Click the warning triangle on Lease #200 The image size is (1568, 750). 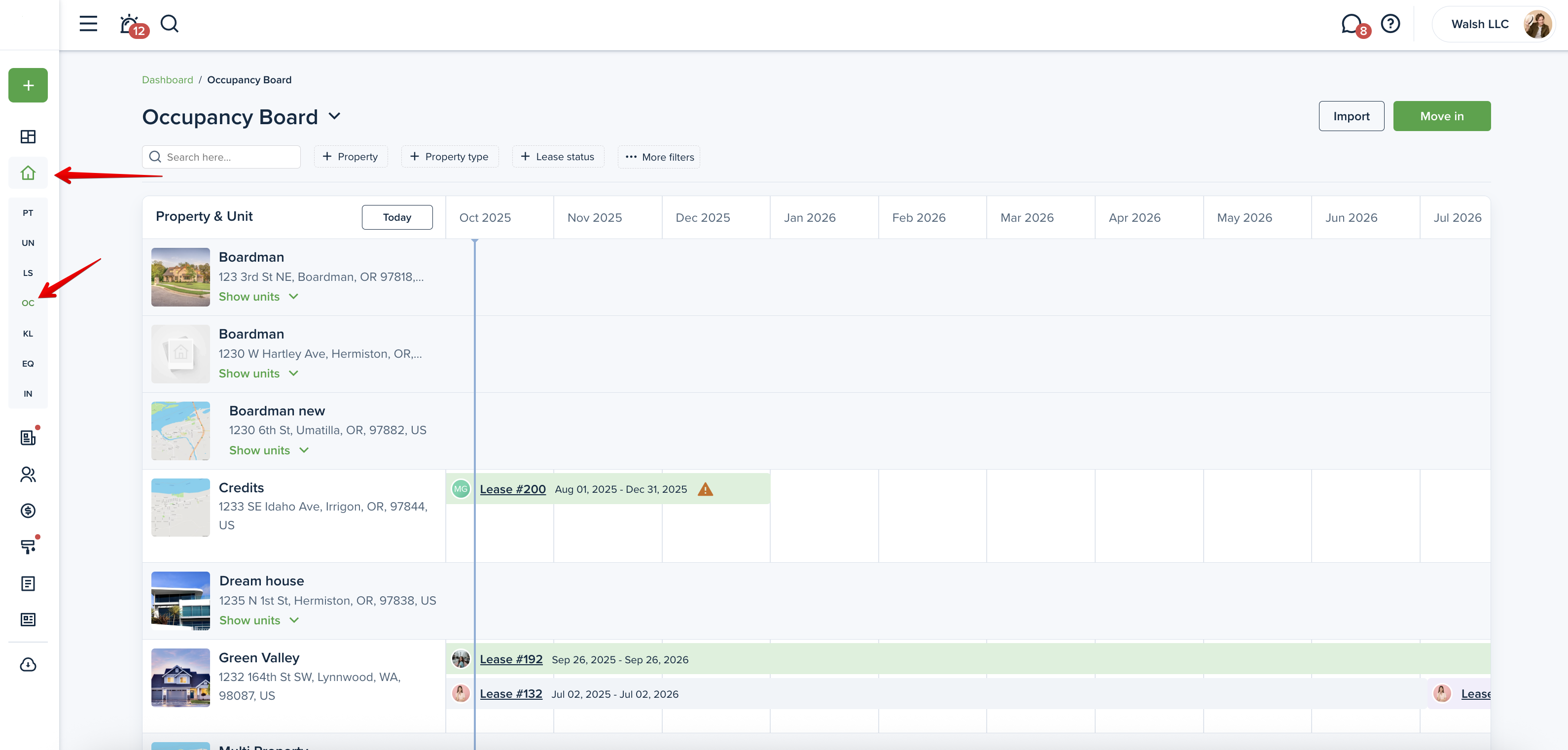(705, 490)
